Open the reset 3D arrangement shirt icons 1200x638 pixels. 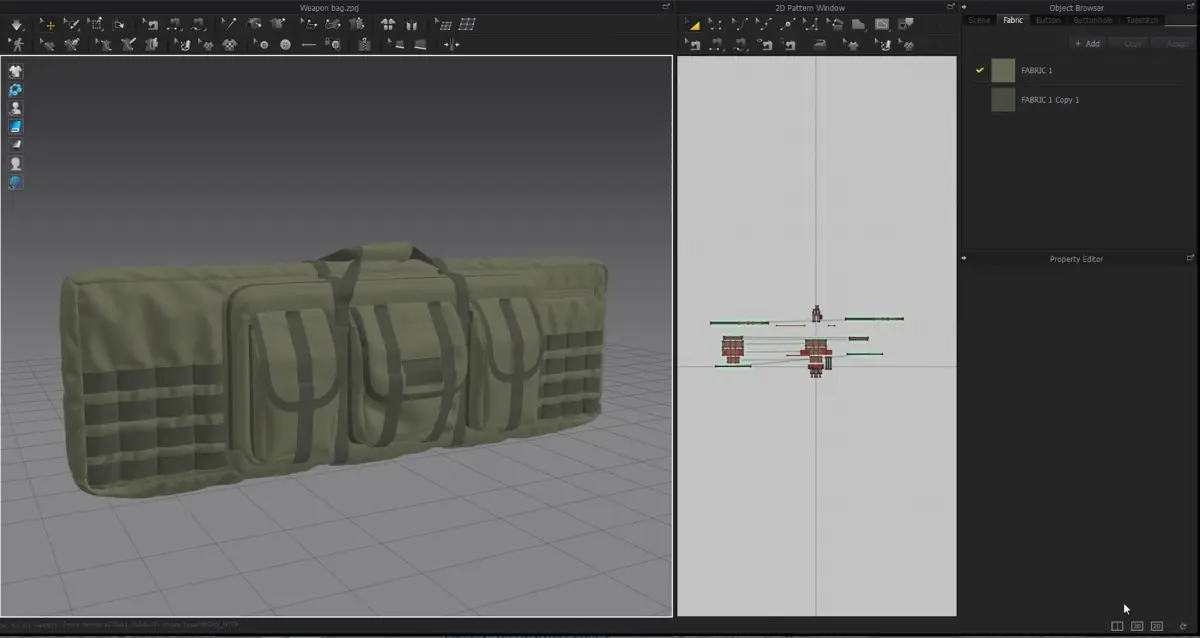[x=387, y=25]
